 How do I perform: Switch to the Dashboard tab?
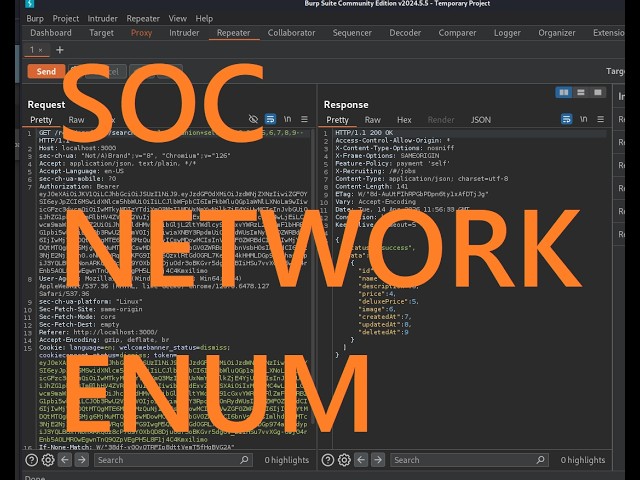click(x=51, y=33)
